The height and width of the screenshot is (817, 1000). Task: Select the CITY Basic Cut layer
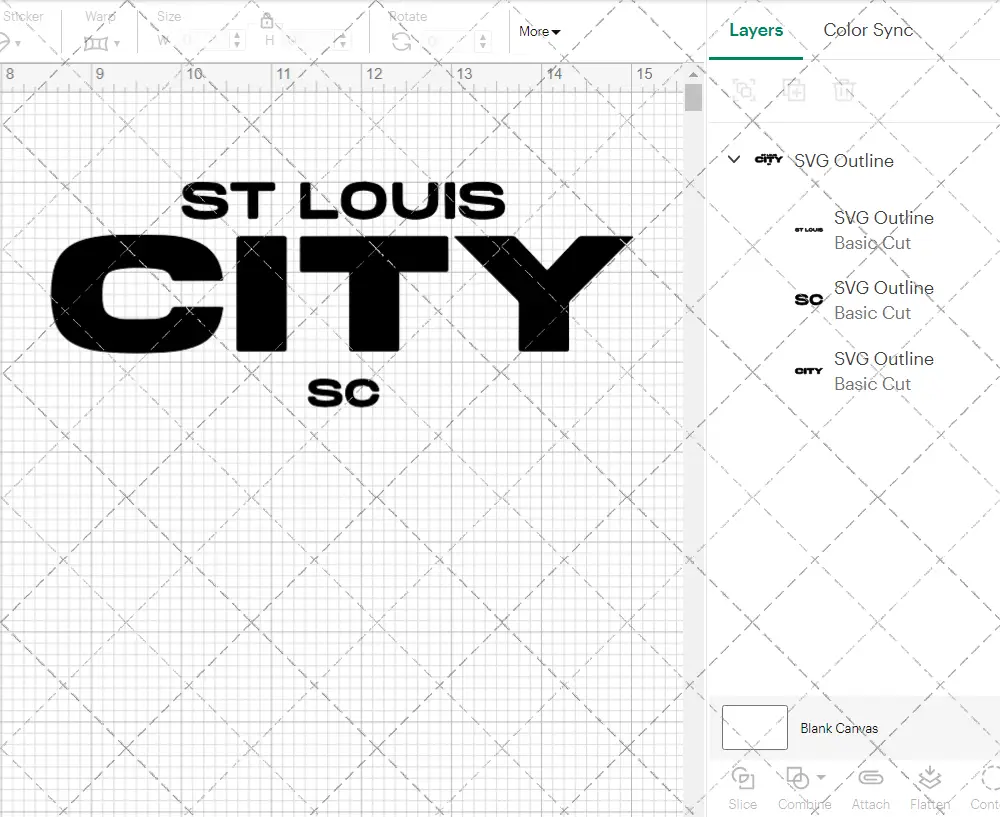884,371
